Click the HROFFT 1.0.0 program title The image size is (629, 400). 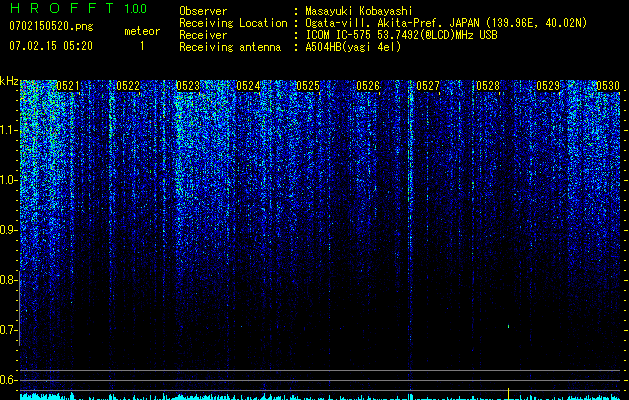click(x=78, y=8)
